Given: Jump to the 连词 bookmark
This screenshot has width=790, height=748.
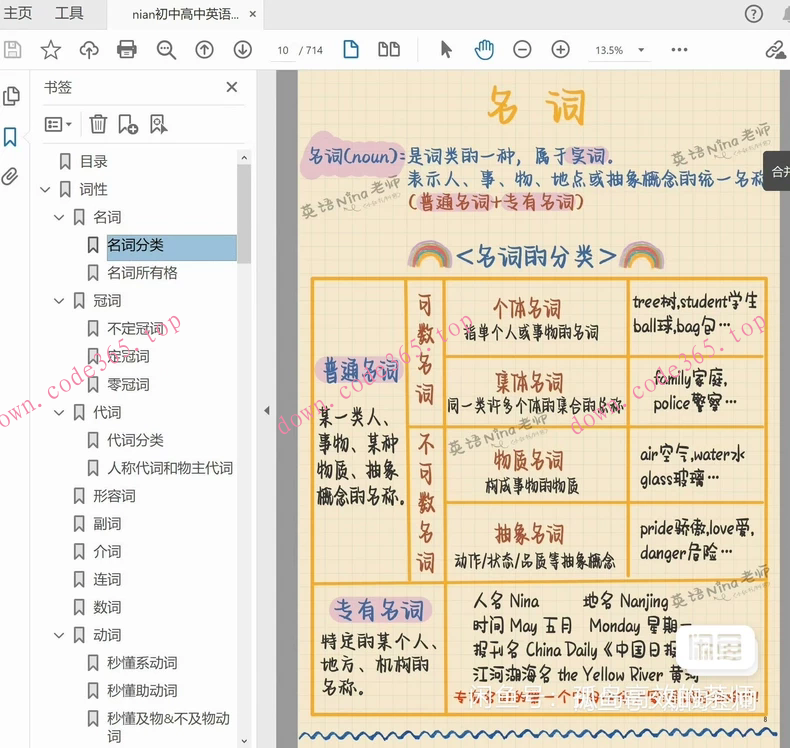Looking at the screenshot, I should 107,580.
